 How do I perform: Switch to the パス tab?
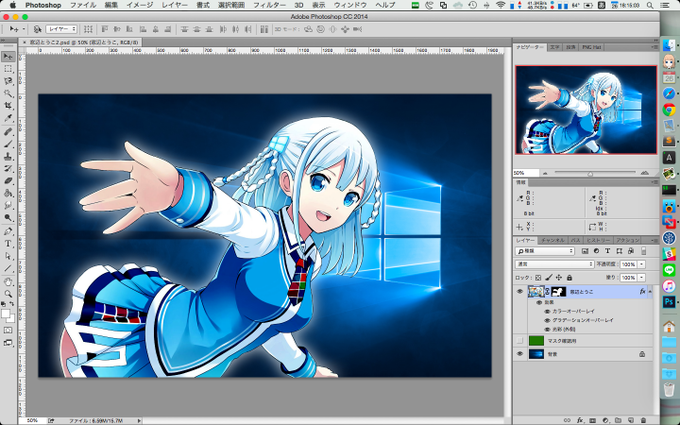pos(575,240)
